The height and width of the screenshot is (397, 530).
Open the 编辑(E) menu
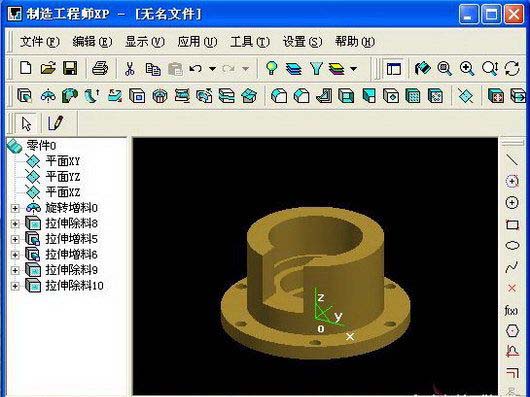click(x=92, y=42)
